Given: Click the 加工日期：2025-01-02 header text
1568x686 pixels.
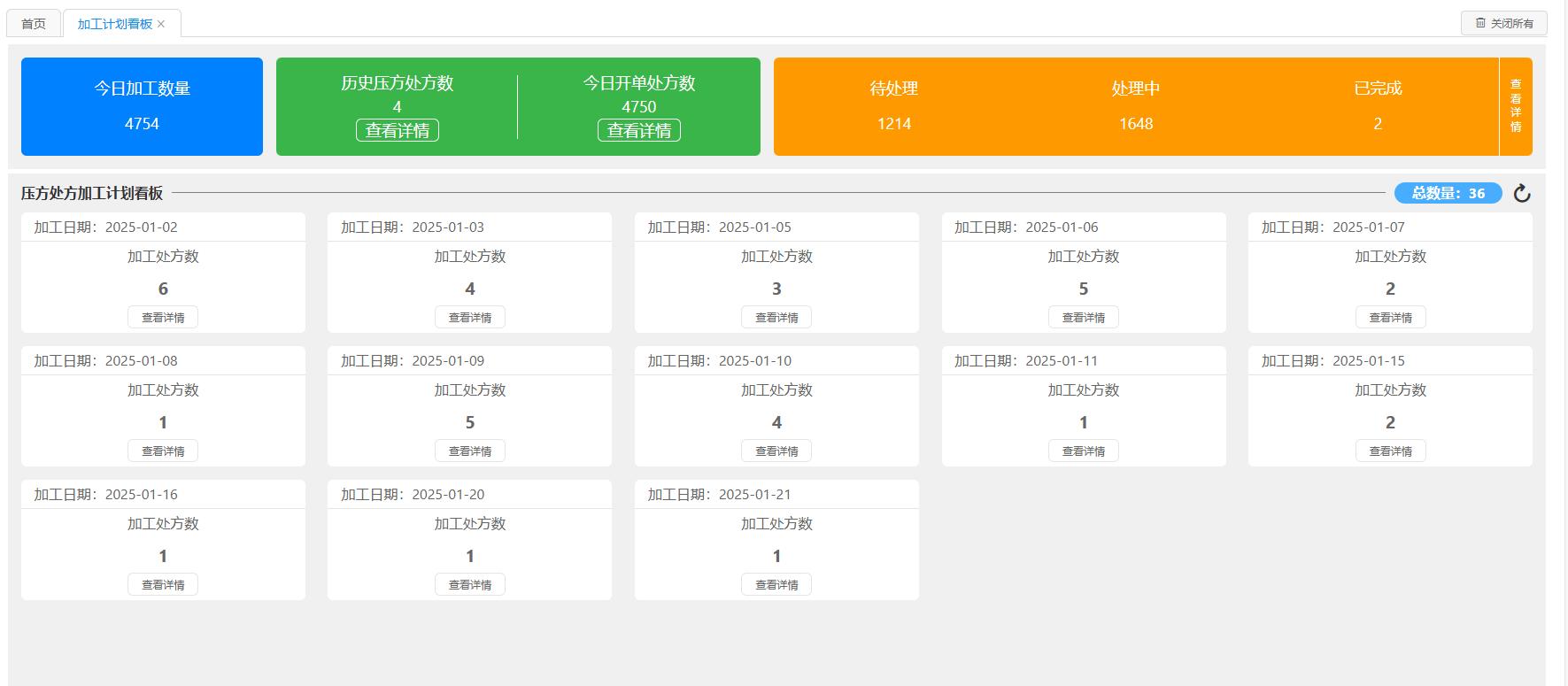Looking at the screenshot, I should (106, 227).
